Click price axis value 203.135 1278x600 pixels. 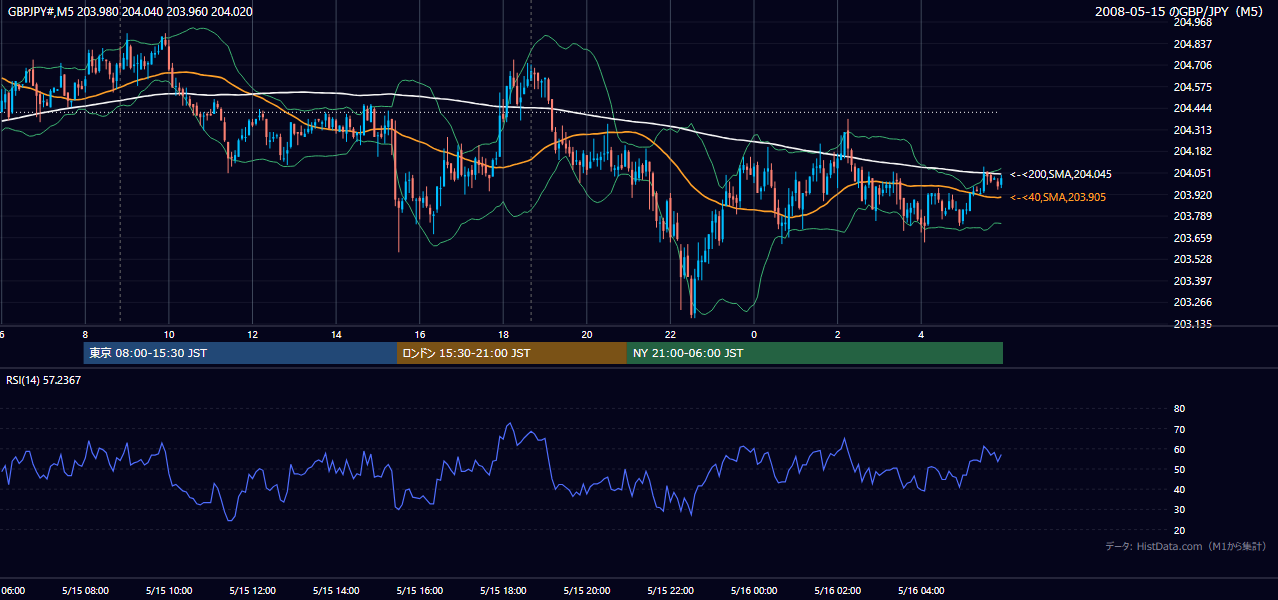pyautogui.click(x=1192, y=324)
